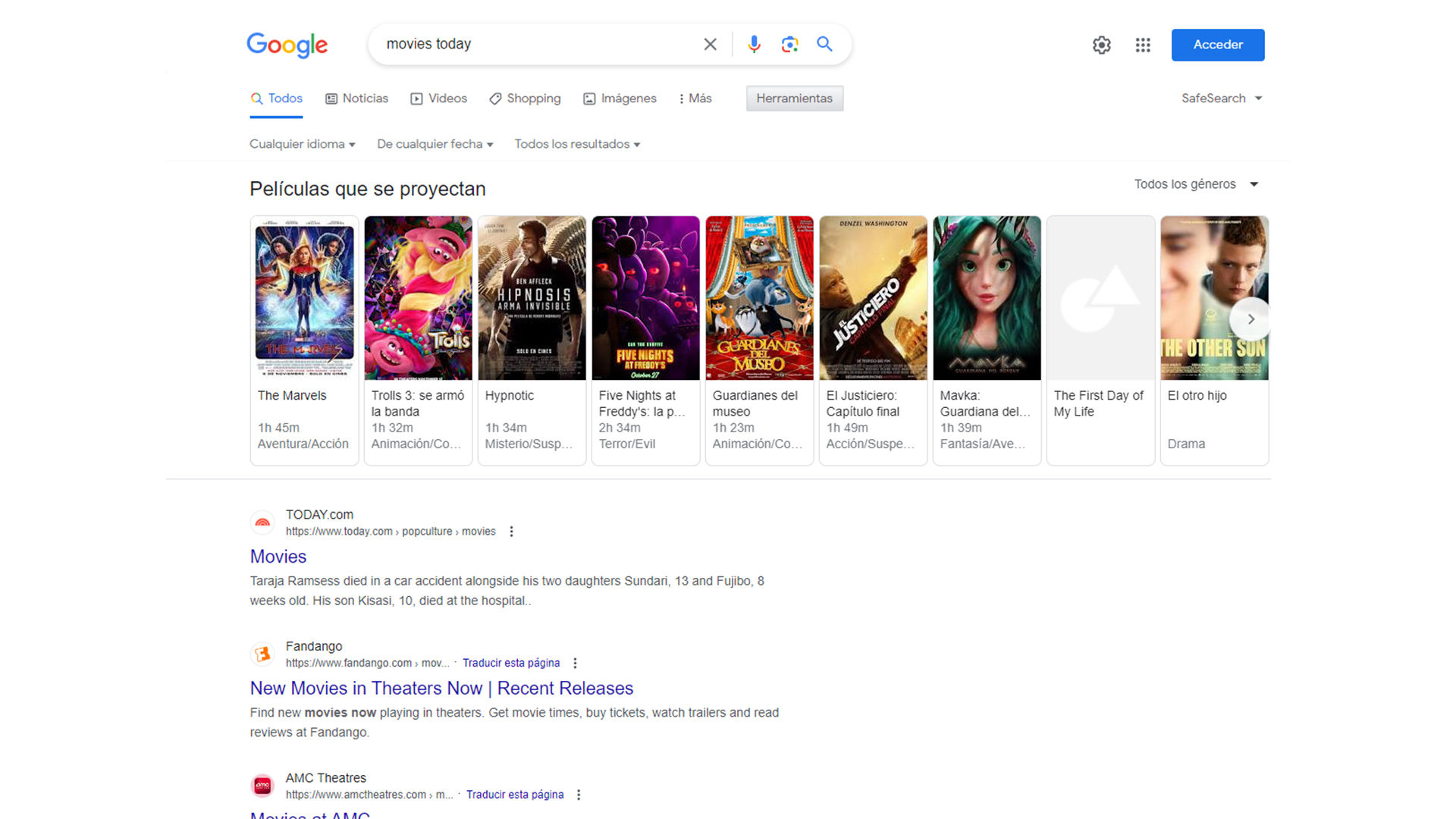The height and width of the screenshot is (819, 1456).
Task: Switch to the Noticias tab
Action: tap(356, 99)
